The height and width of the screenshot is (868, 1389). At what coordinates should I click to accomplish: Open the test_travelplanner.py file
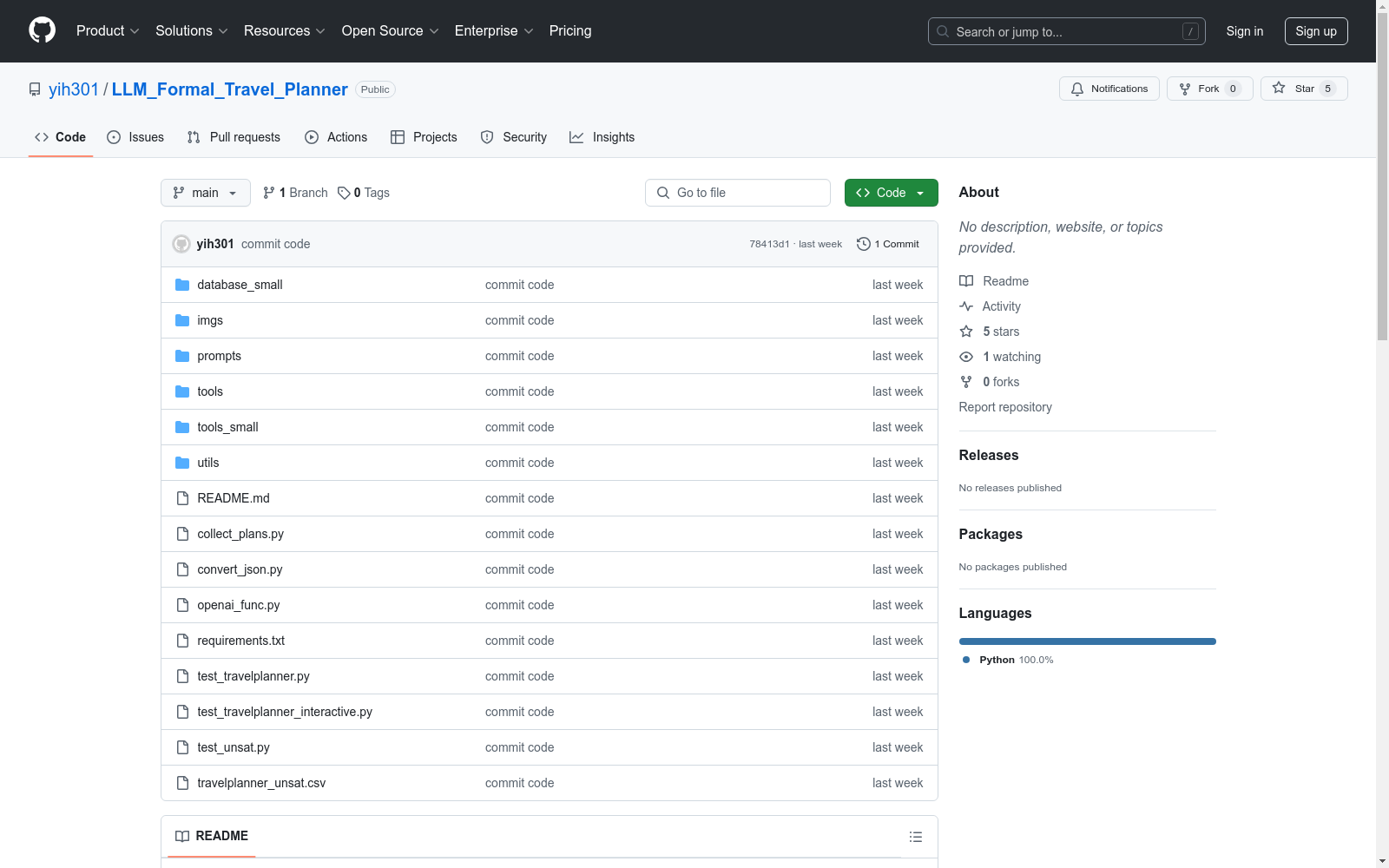(x=253, y=676)
